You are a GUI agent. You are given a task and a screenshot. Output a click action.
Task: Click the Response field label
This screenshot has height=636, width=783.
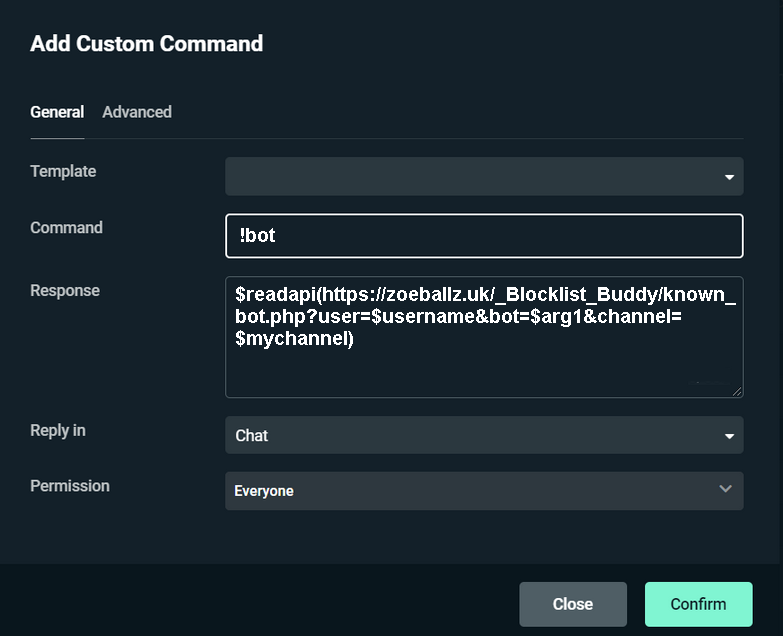pos(65,290)
